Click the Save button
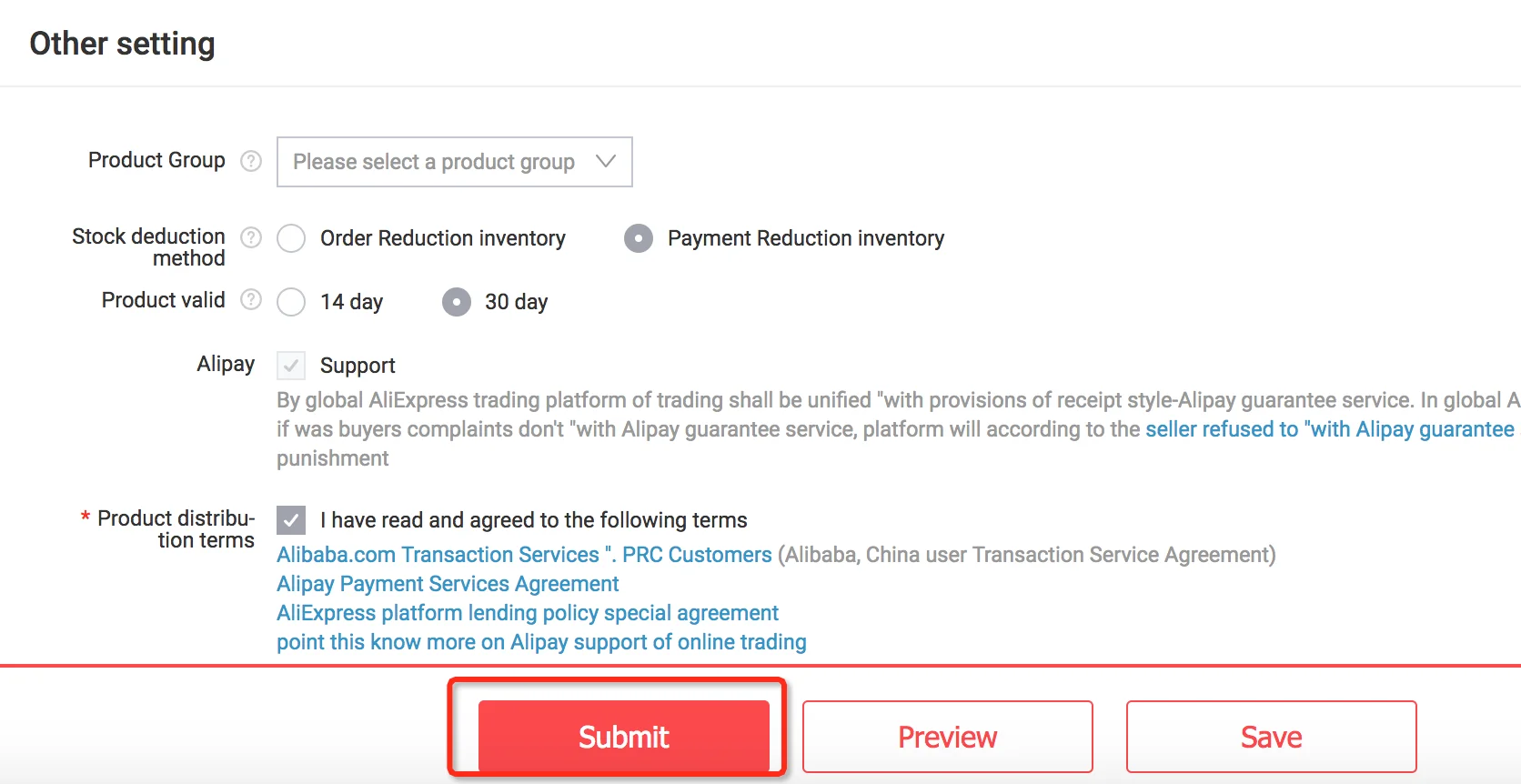The height and width of the screenshot is (784, 1521). tap(1272, 737)
